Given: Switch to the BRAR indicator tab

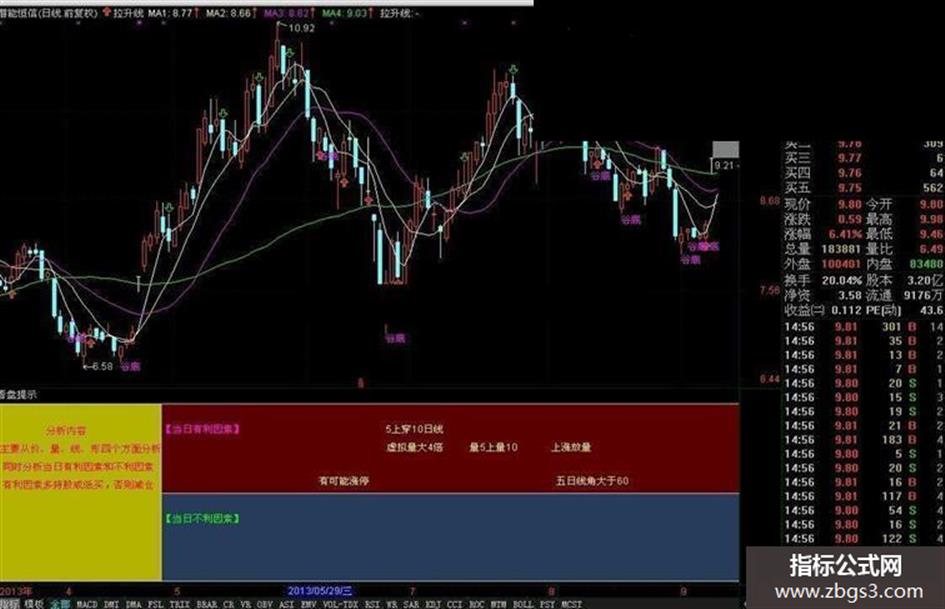Looking at the screenshot, I should tap(207, 604).
